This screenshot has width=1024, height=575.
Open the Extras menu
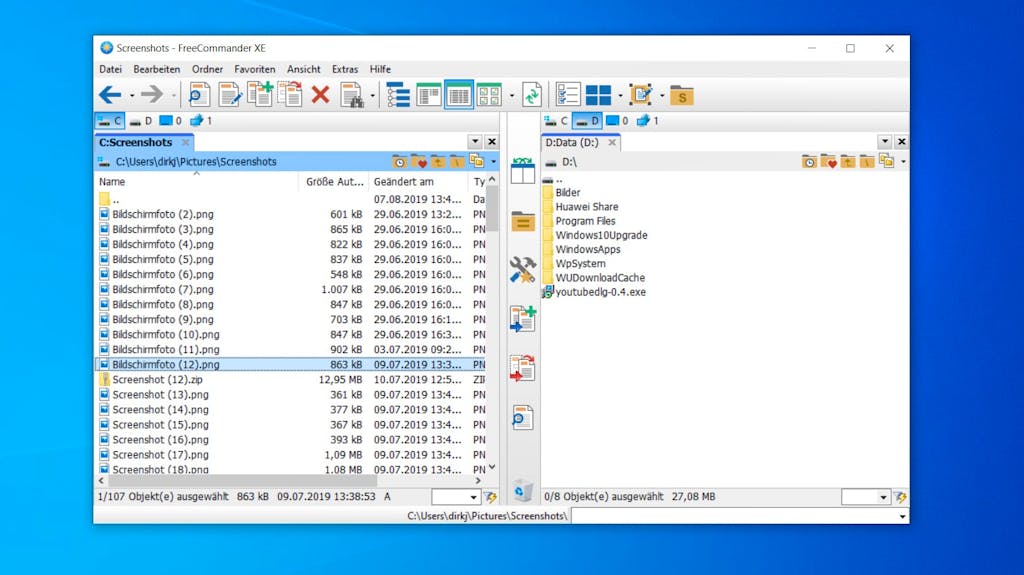[345, 69]
